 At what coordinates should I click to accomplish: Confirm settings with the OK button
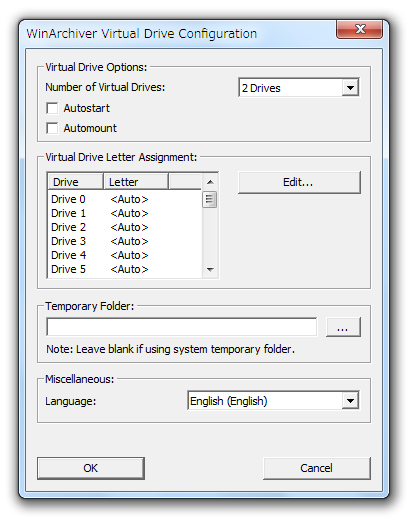click(91, 468)
